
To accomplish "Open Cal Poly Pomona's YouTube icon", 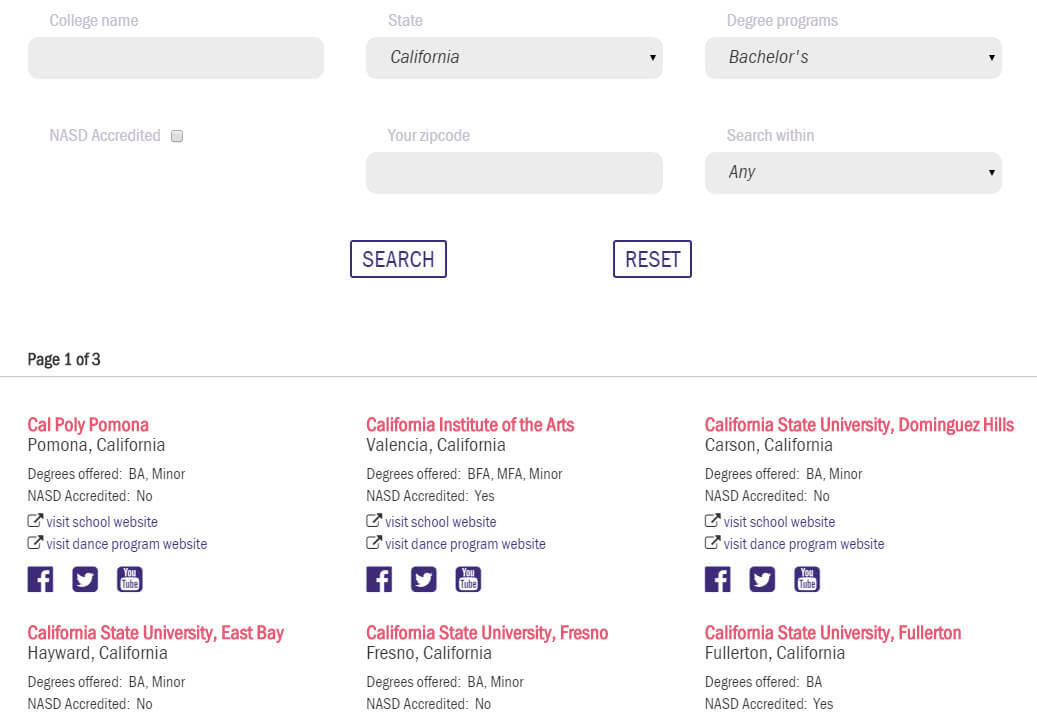I will [130, 579].
